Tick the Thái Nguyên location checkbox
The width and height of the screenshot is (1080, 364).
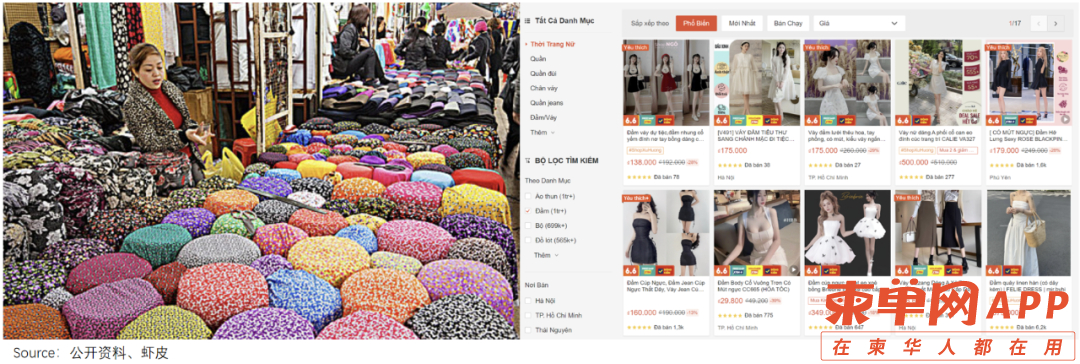[528, 330]
